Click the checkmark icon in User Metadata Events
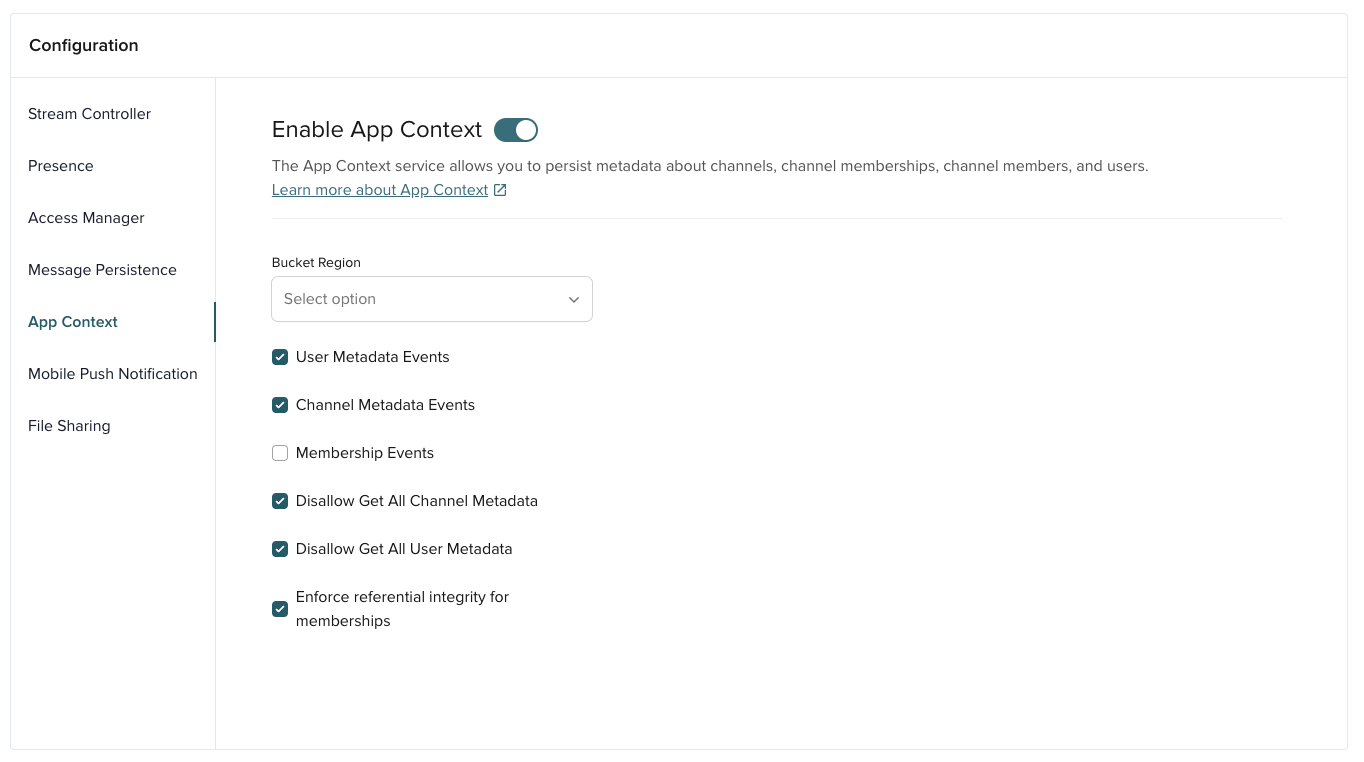This screenshot has width=1364, height=762. coord(280,357)
